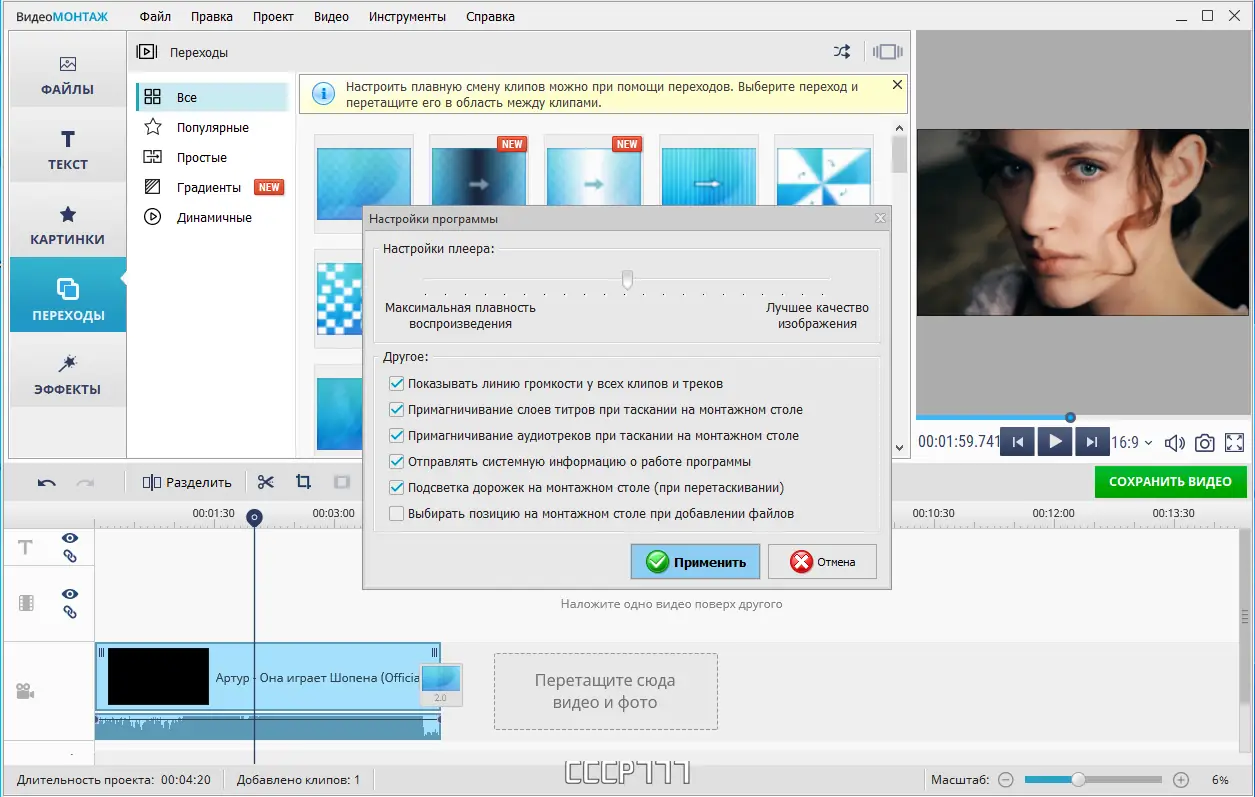Open the Инструменты menu

coord(407,17)
